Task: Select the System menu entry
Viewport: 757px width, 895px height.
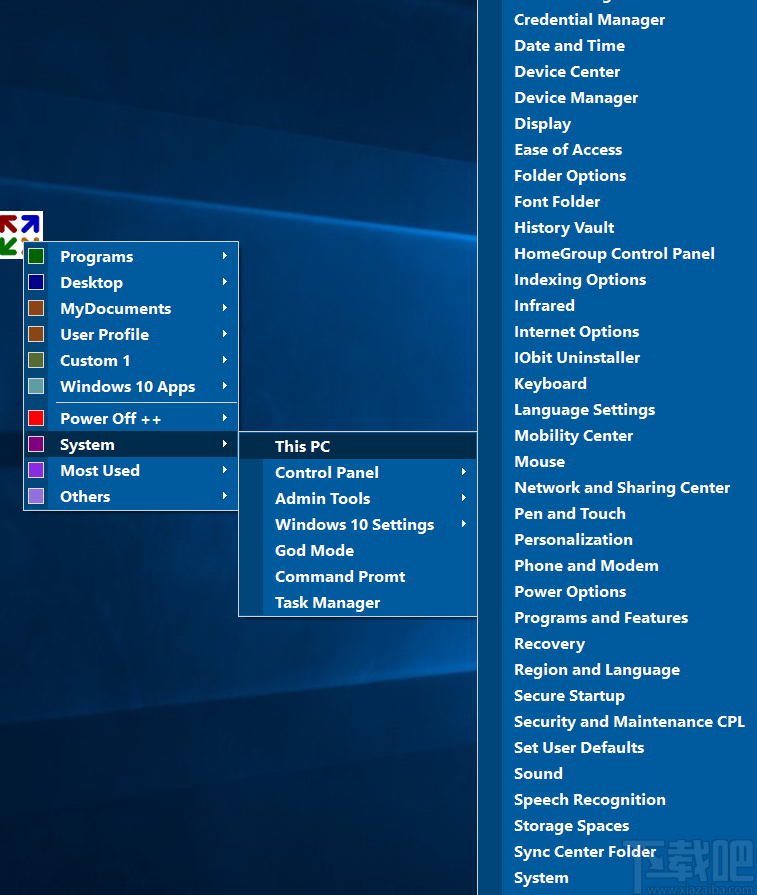Action: pyautogui.click(x=131, y=444)
